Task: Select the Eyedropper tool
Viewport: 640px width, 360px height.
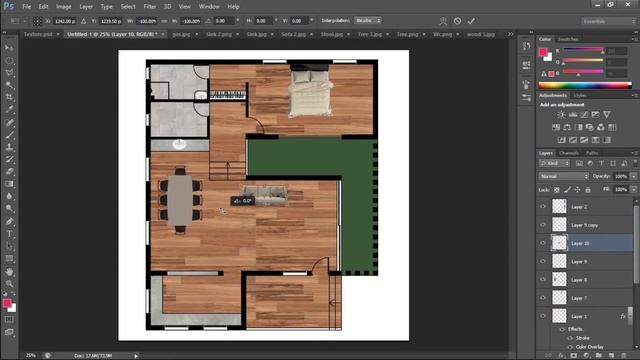Action: pyautogui.click(x=9, y=109)
